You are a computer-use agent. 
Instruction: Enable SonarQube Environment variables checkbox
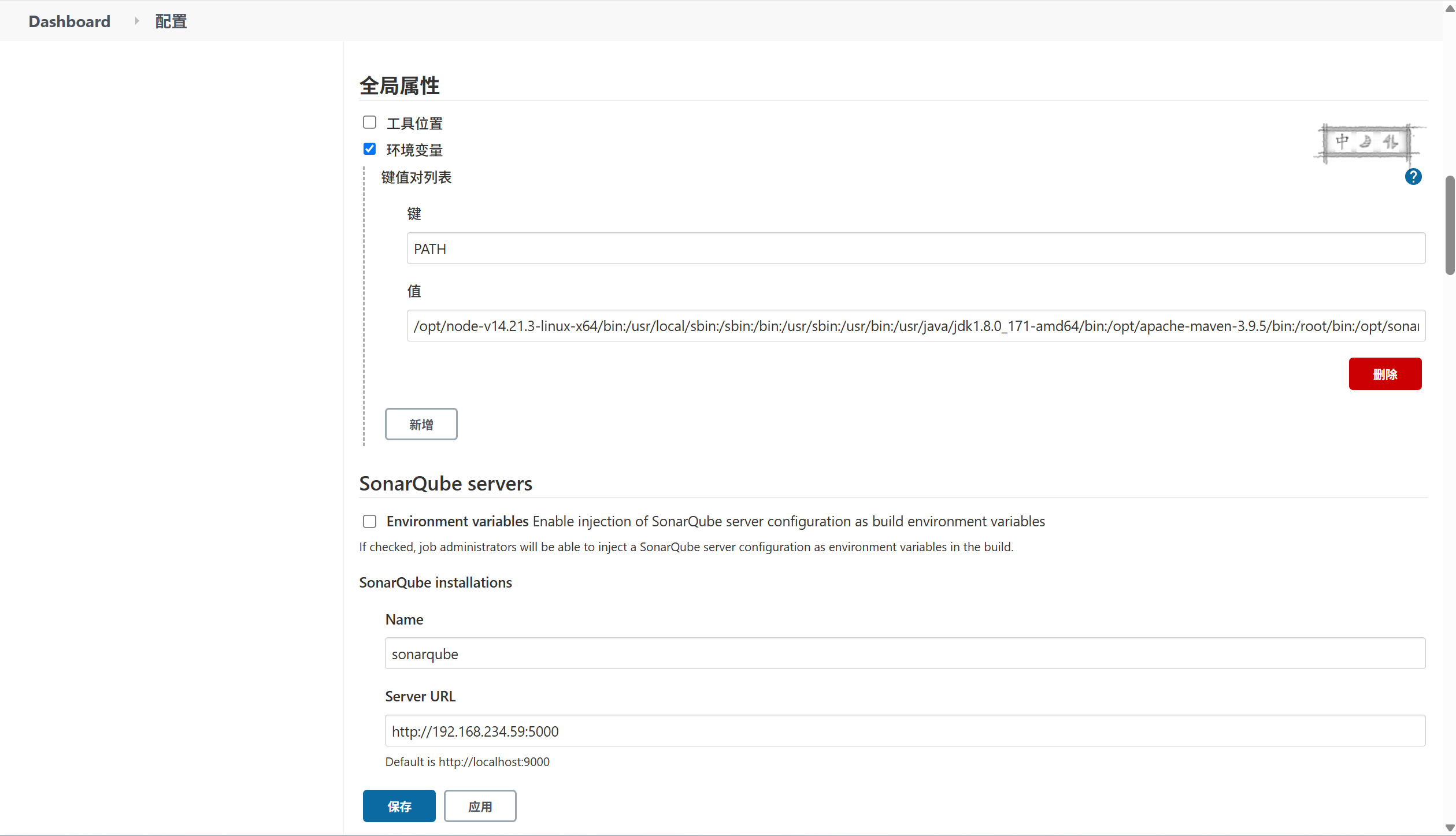(369, 522)
